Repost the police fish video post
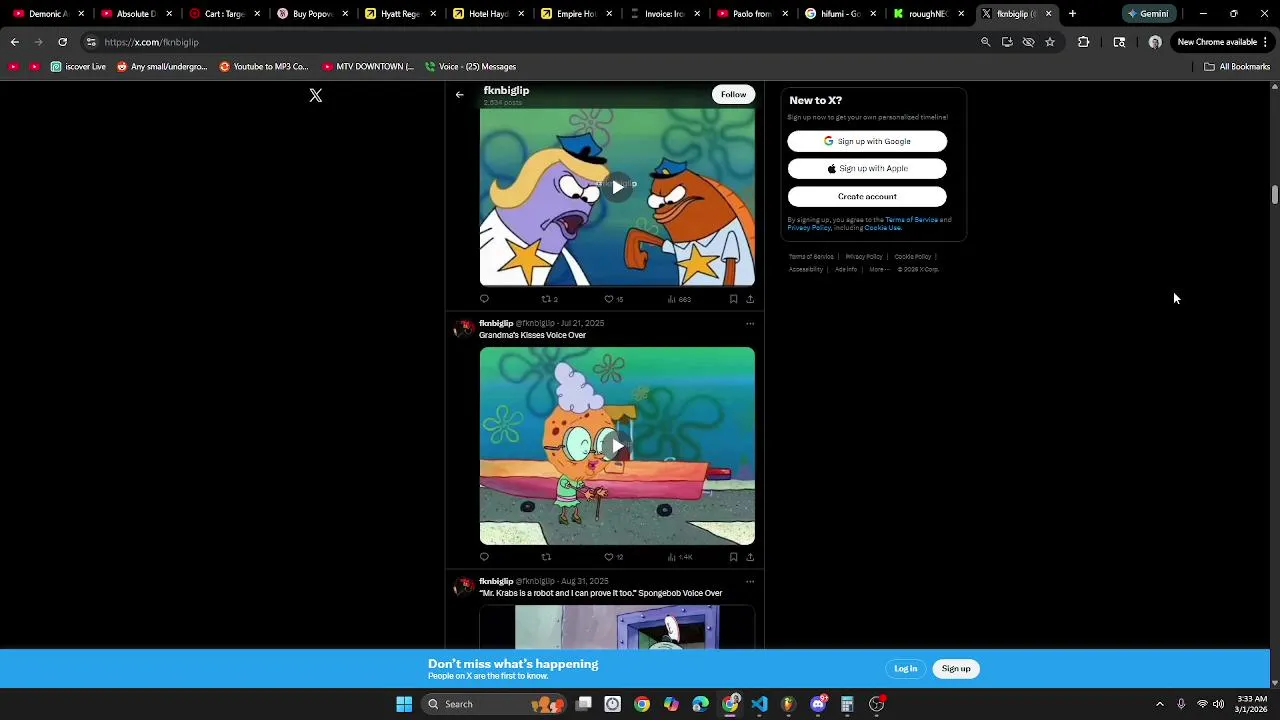Viewport: 1280px width, 720px height. click(x=549, y=299)
